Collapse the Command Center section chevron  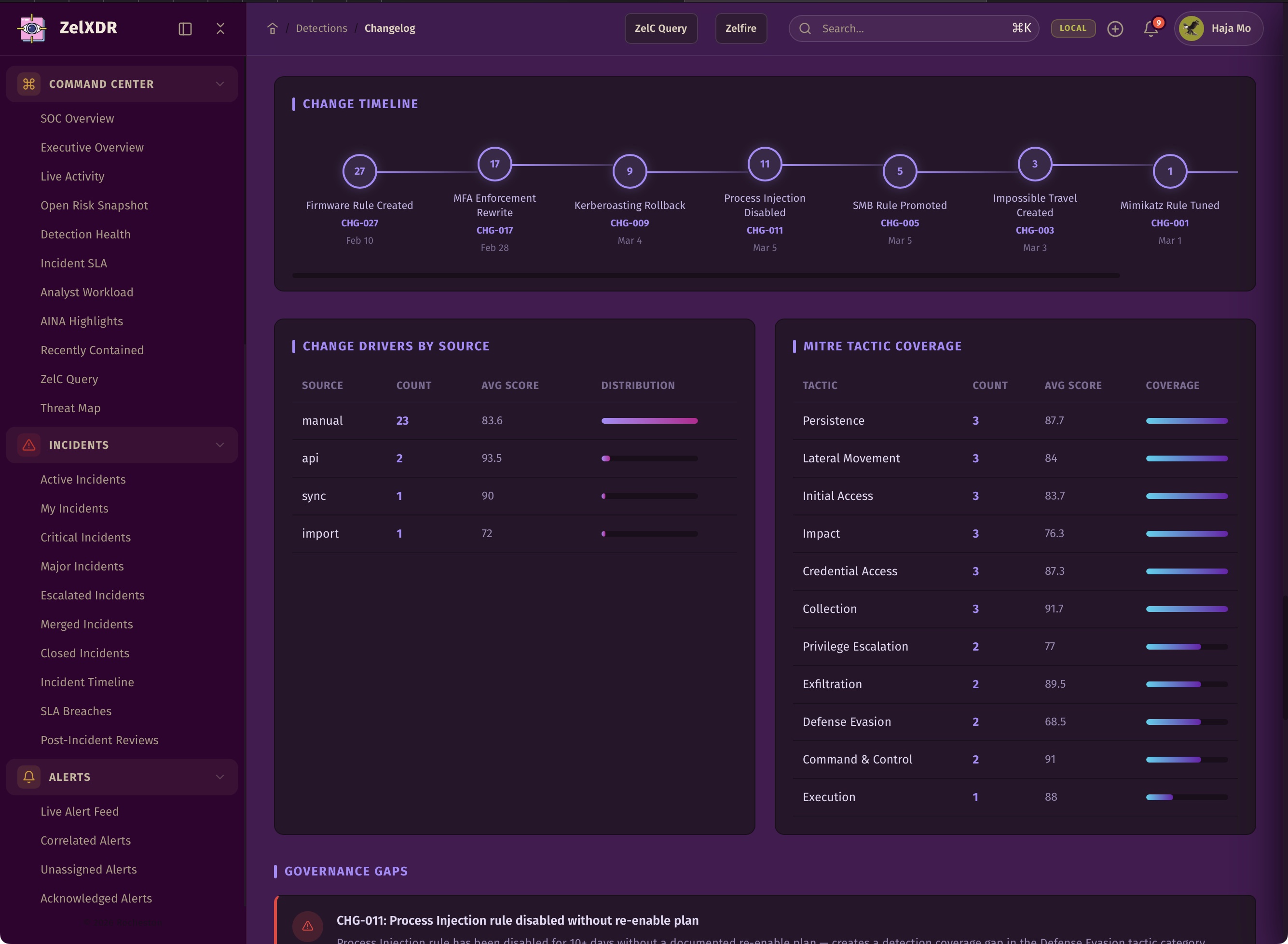click(220, 84)
